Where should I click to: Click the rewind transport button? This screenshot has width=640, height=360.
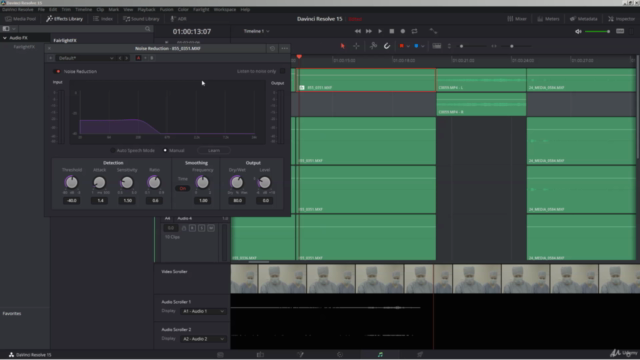coord(358,31)
